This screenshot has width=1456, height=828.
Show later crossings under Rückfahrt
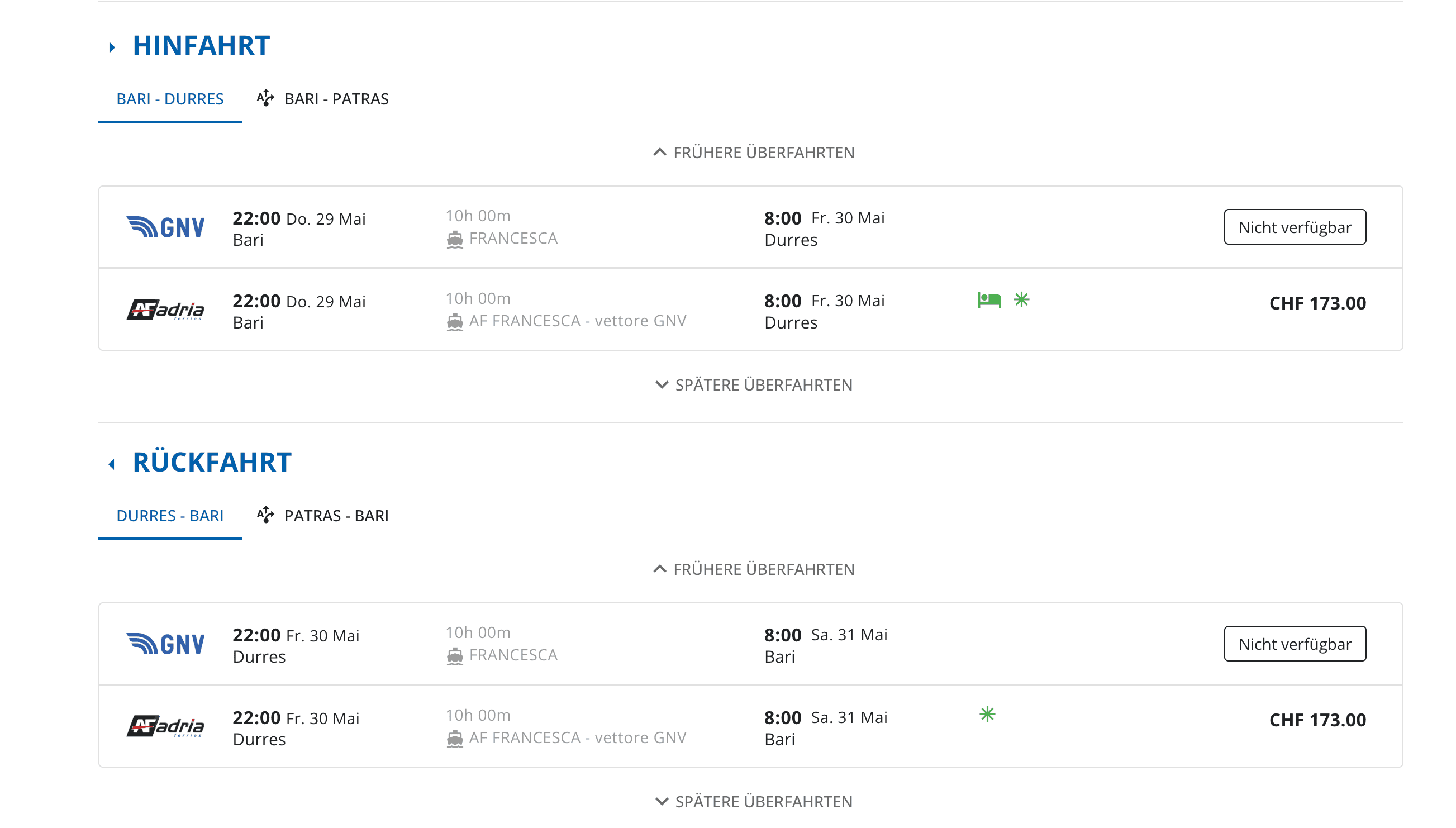point(753,801)
